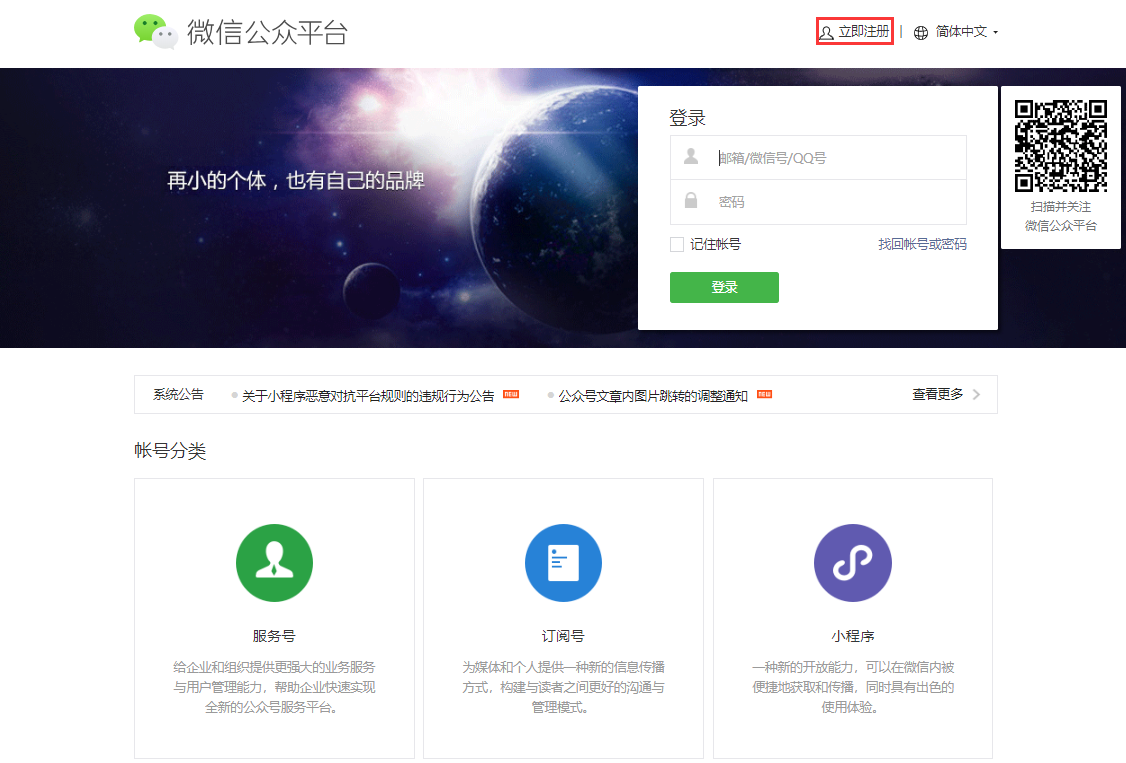The width and height of the screenshot is (1126, 763).
Task: Open announcement 公众号文章内图片跳转的调整通知
Action: [653, 395]
